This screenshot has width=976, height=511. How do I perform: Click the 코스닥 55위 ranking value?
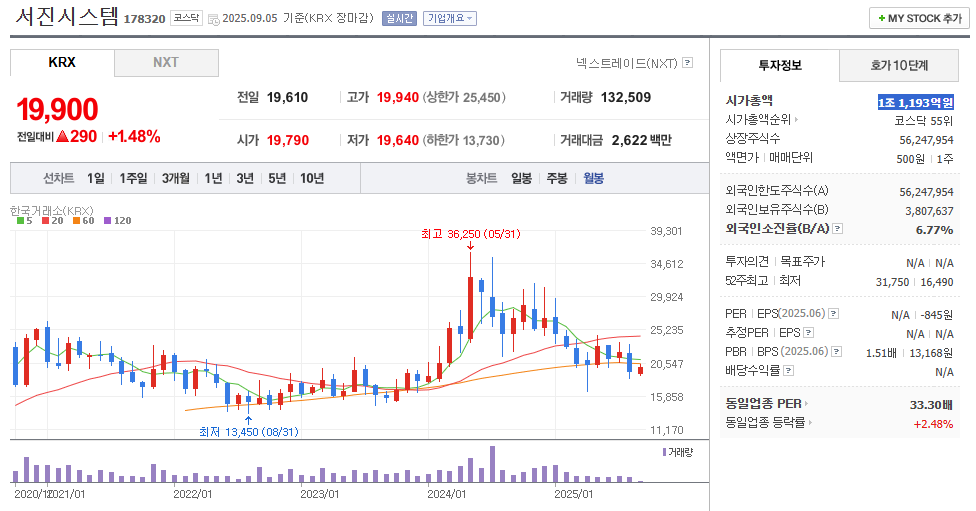coord(924,121)
